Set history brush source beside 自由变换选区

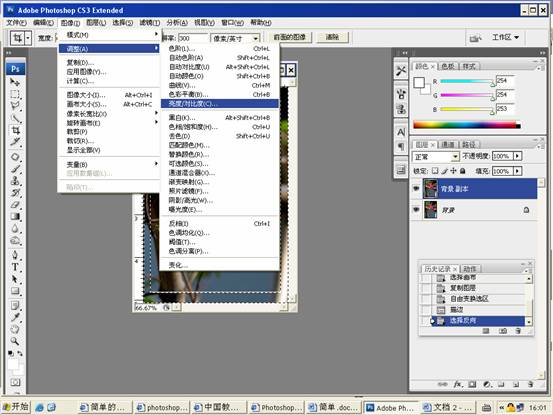(426, 299)
